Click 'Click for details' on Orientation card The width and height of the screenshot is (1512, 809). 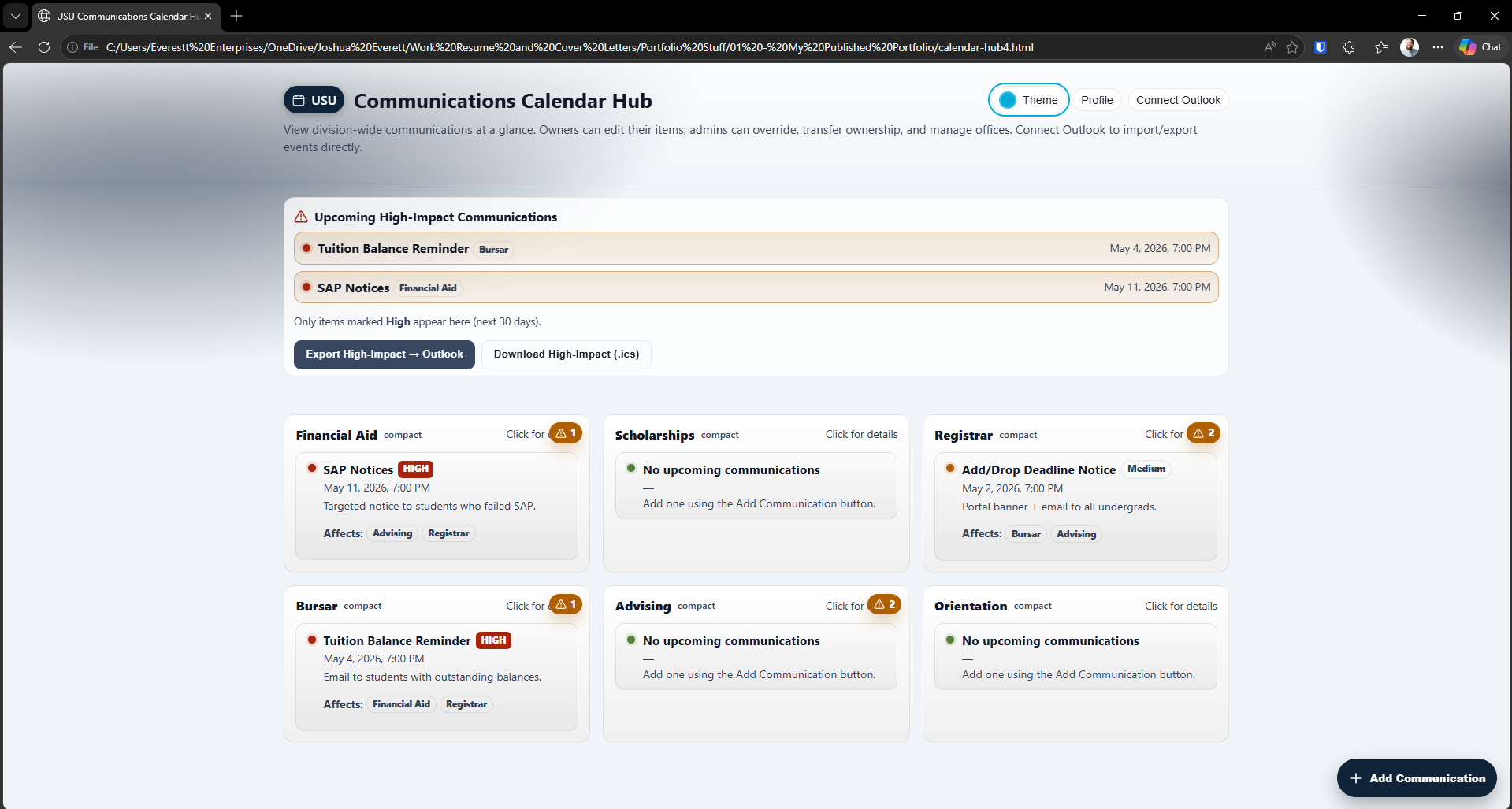1180,606
